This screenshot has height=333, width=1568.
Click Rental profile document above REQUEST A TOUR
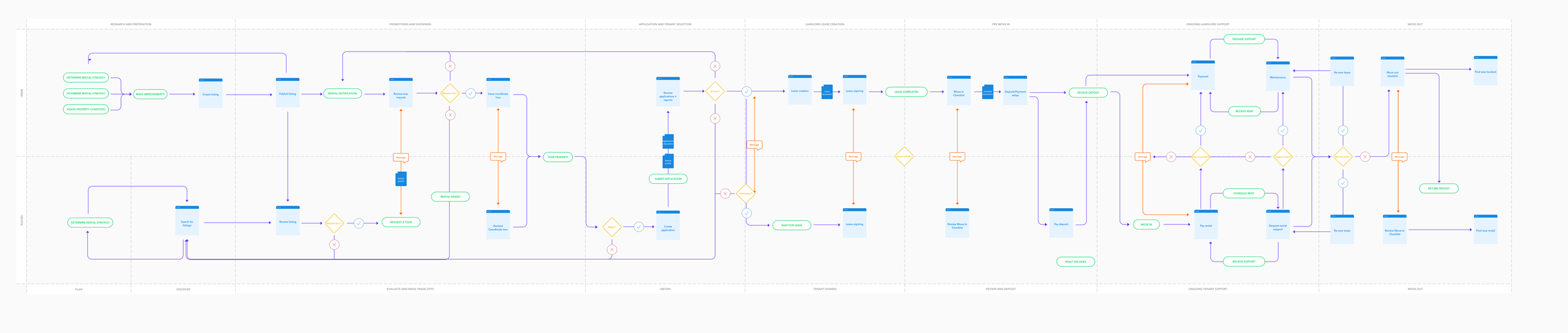[401, 179]
